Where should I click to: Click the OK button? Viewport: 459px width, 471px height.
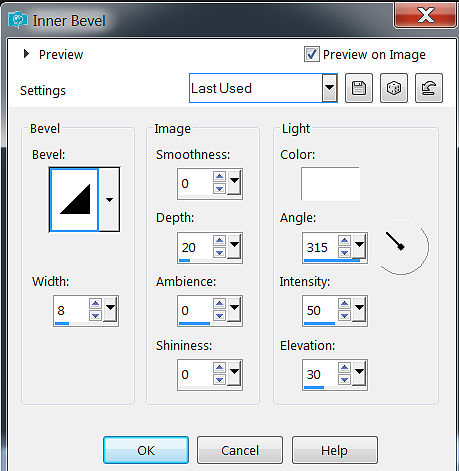(x=146, y=450)
